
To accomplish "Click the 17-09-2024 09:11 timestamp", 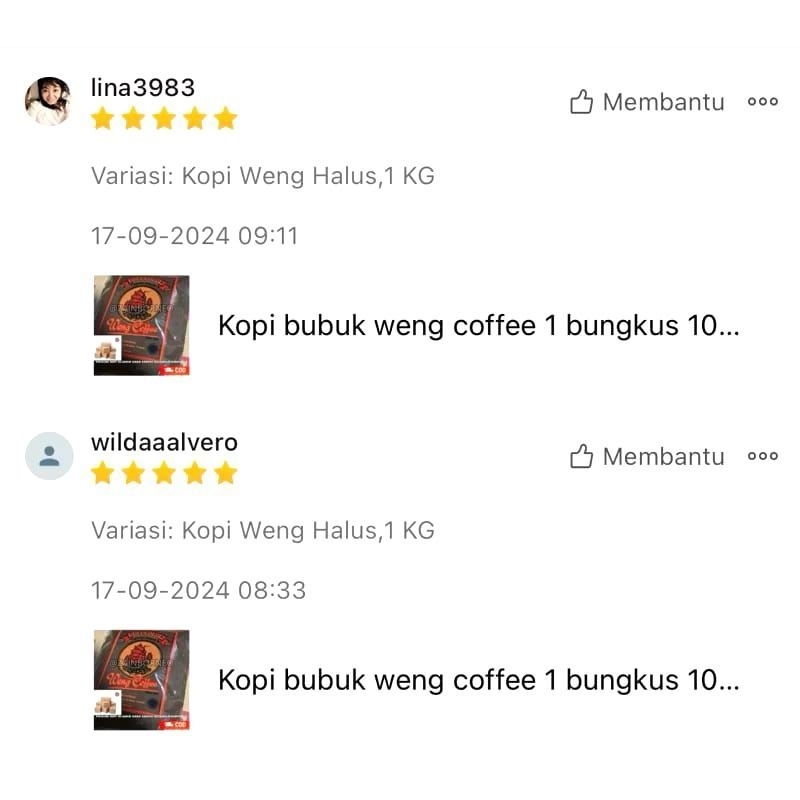I will 194,236.
